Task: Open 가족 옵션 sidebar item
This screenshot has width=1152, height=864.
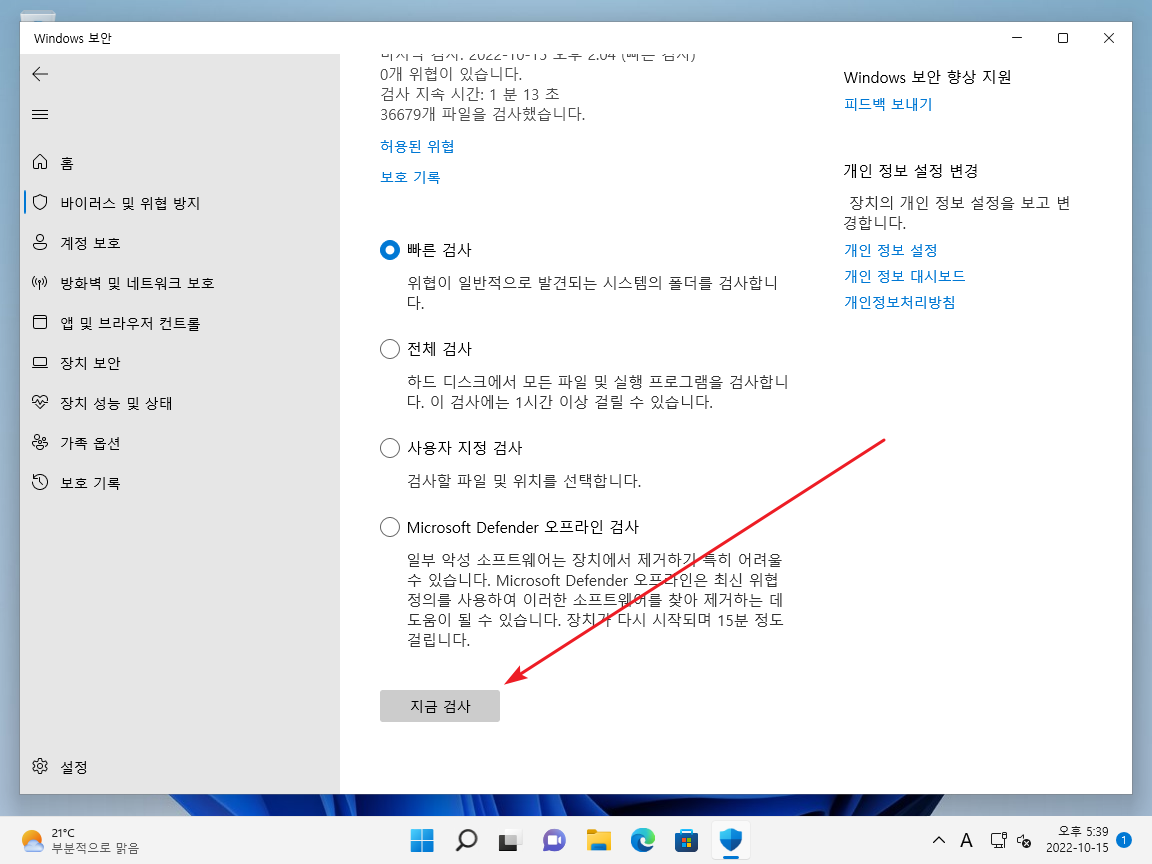Action: (182, 442)
